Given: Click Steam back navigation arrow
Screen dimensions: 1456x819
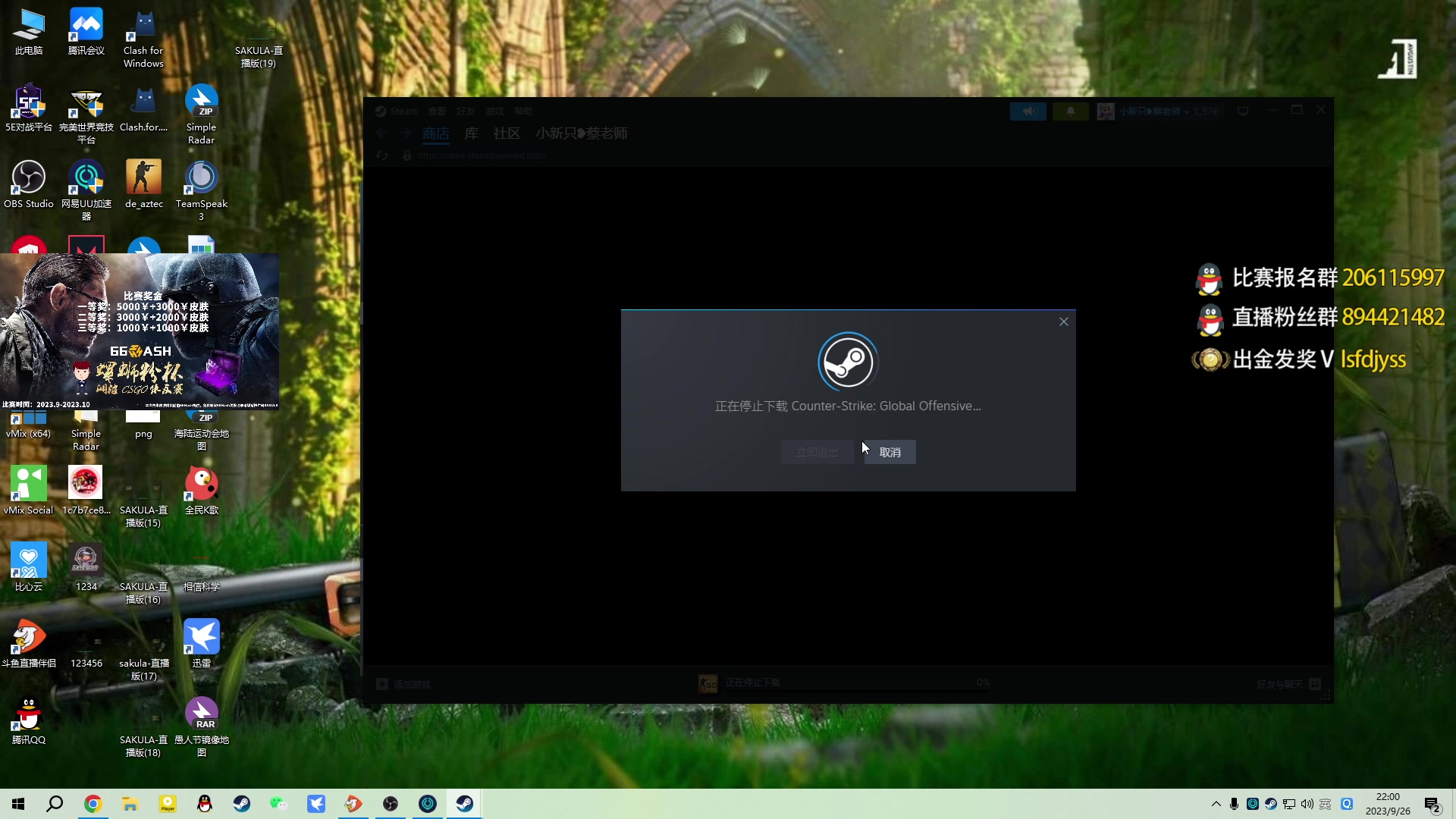Looking at the screenshot, I should [382, 133].
